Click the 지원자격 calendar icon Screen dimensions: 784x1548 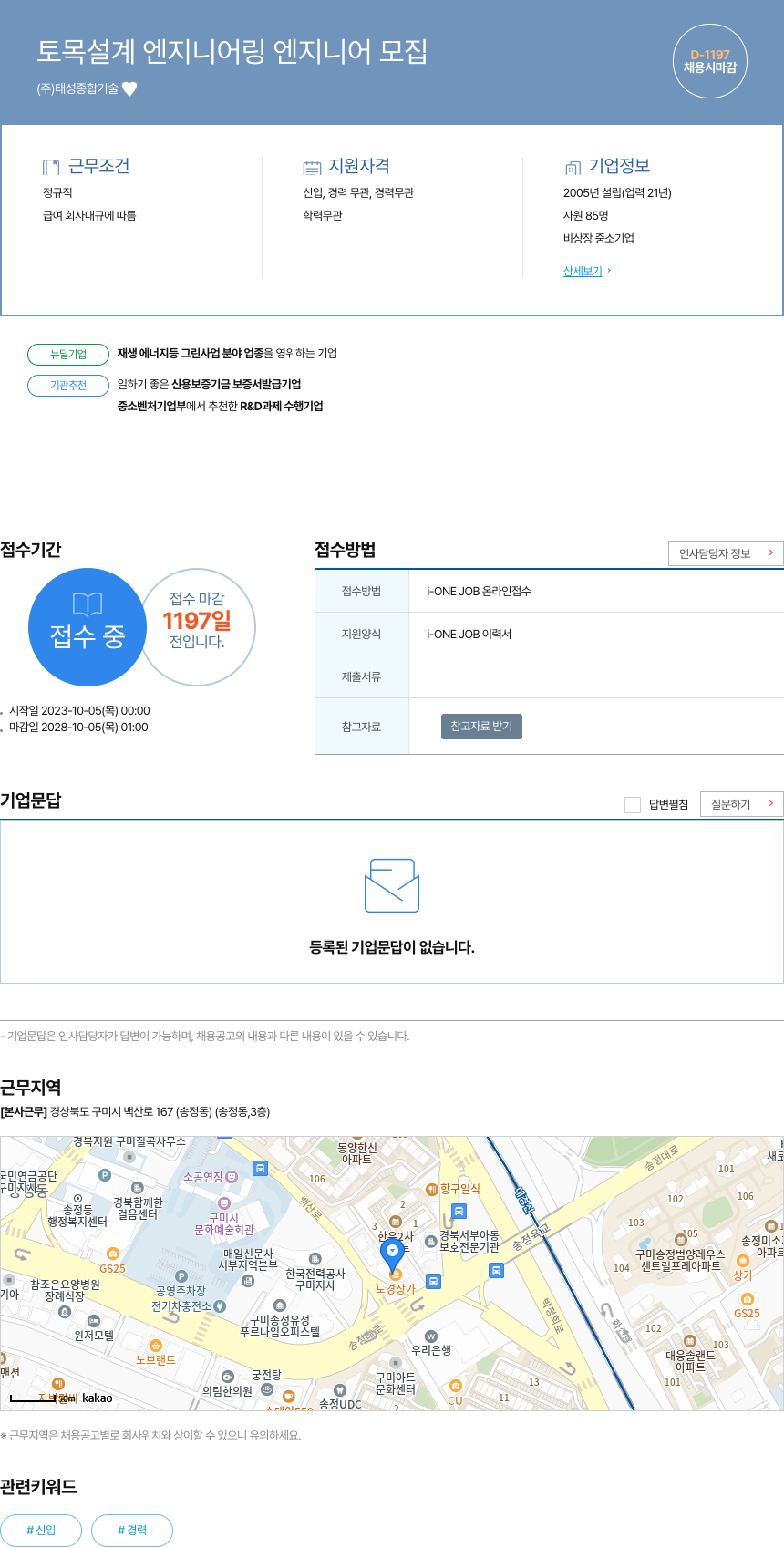pyautogui.click(x=312, y=167)
